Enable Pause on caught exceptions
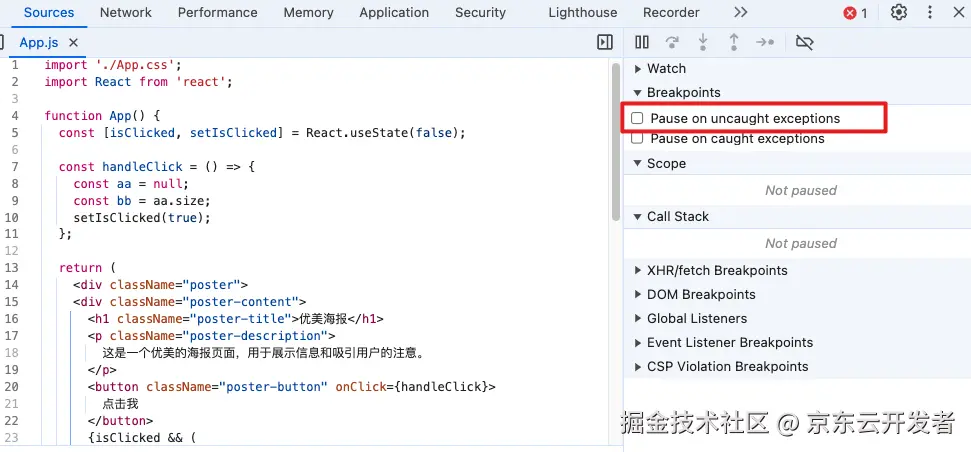The image size is (971, 452). pos(637,139)
